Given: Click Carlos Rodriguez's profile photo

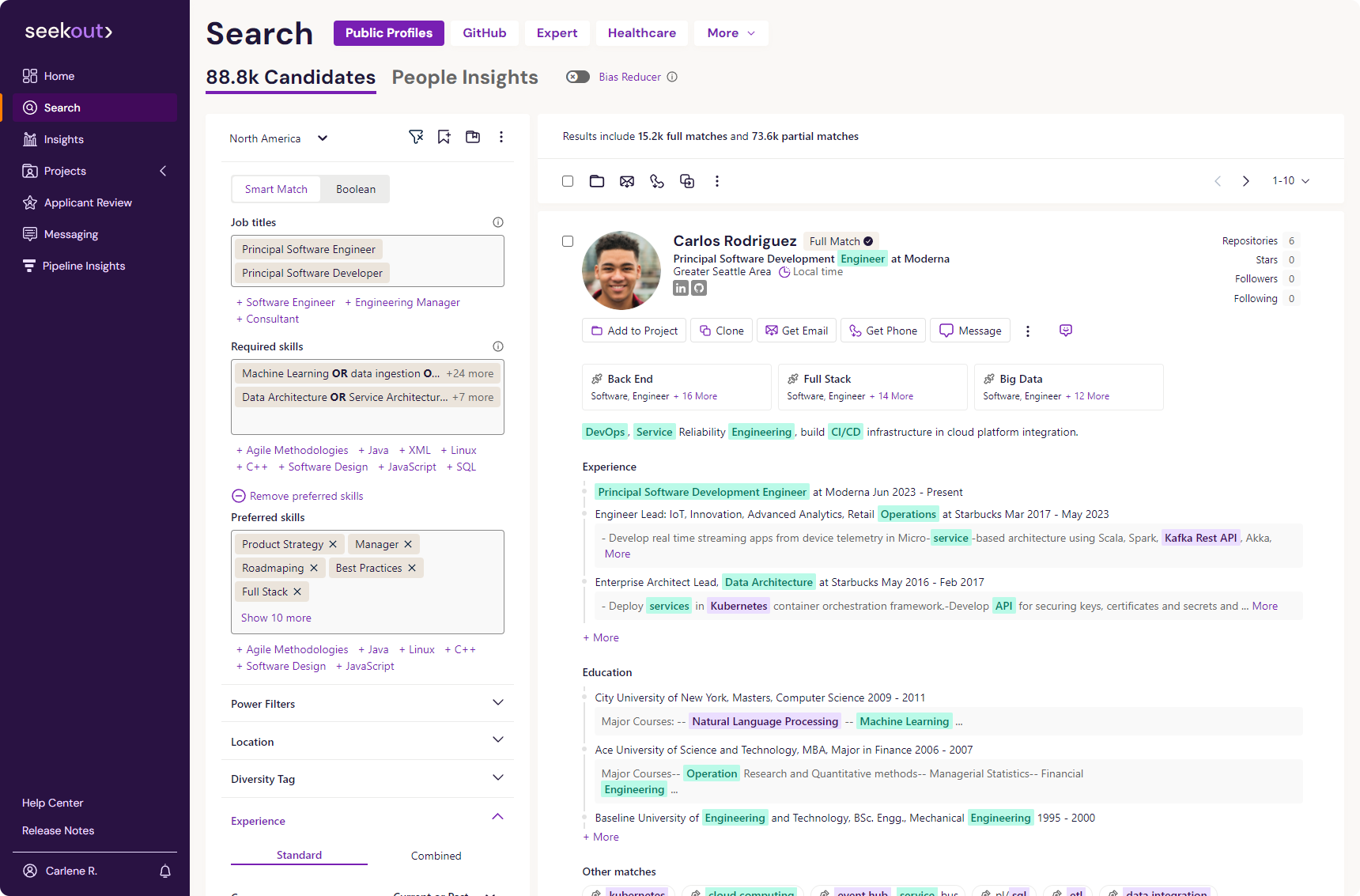Looking at the screenshot, I should (x=621, y=270).
